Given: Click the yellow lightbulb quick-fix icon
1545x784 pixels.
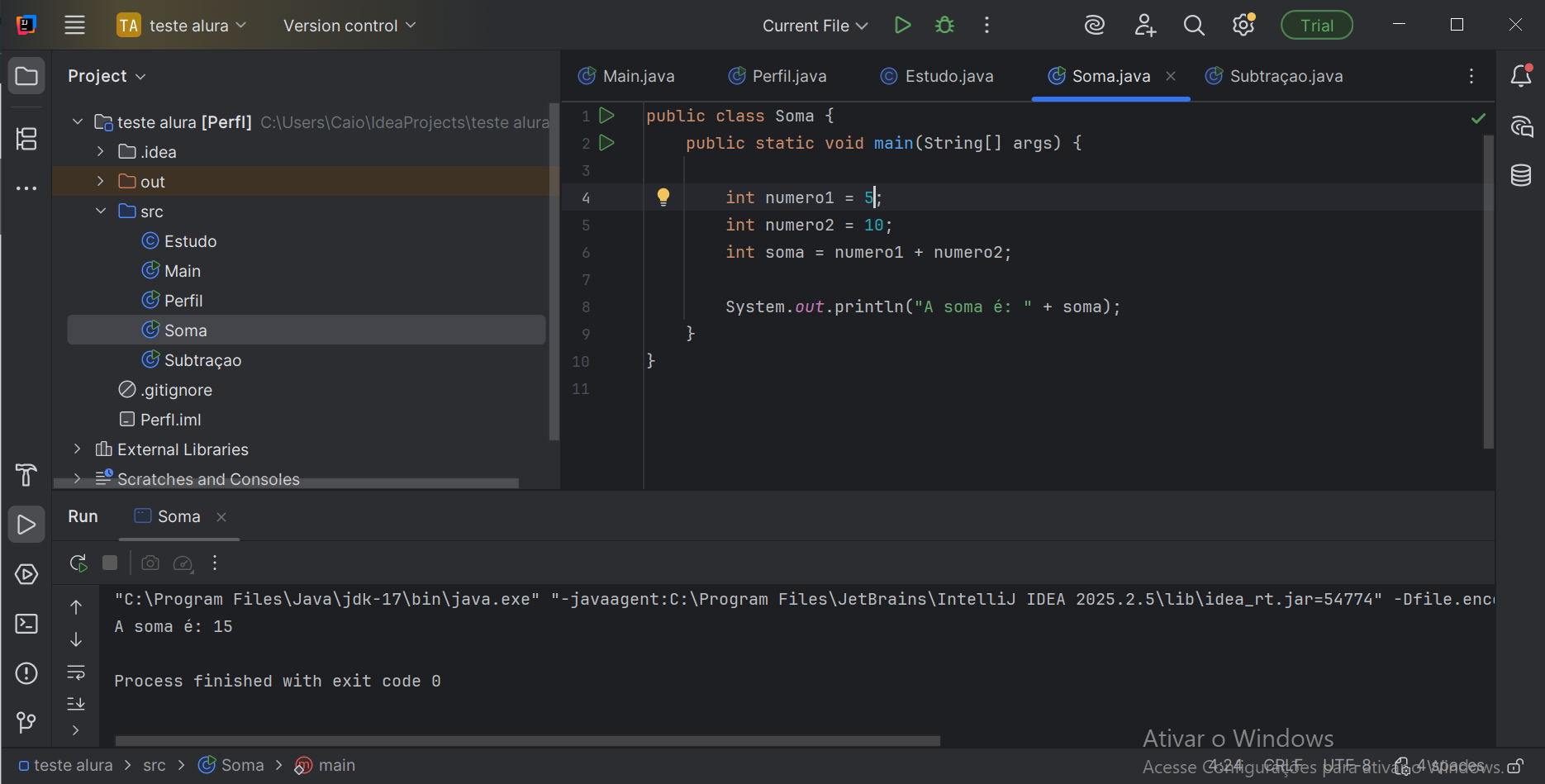Looking at the screenshot, I should point(663,197).
